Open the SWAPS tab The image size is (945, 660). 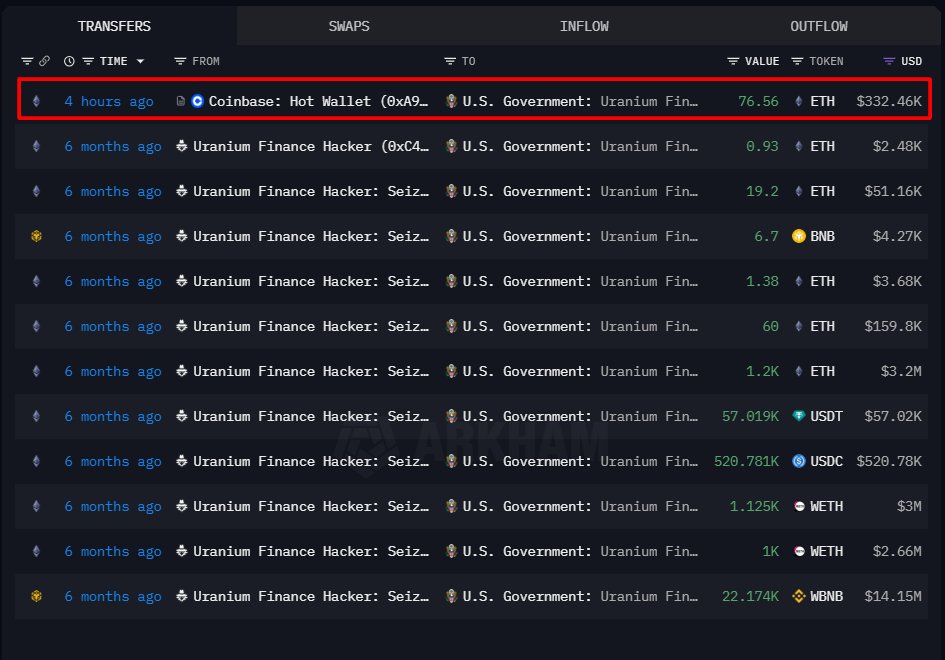click(x=349, y=27)
